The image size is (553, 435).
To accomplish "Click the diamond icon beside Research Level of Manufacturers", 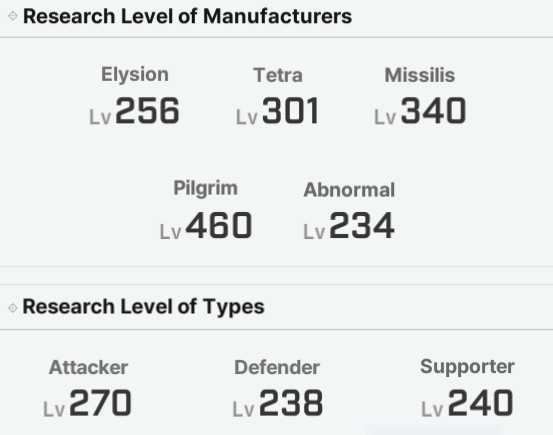I will coord(13,16).
